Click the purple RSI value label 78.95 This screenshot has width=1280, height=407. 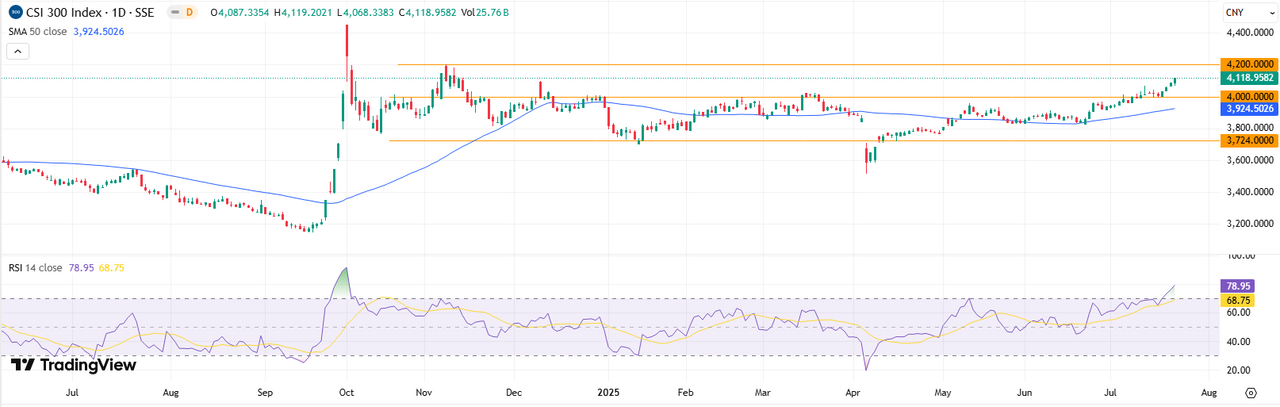pos(1239,286)
